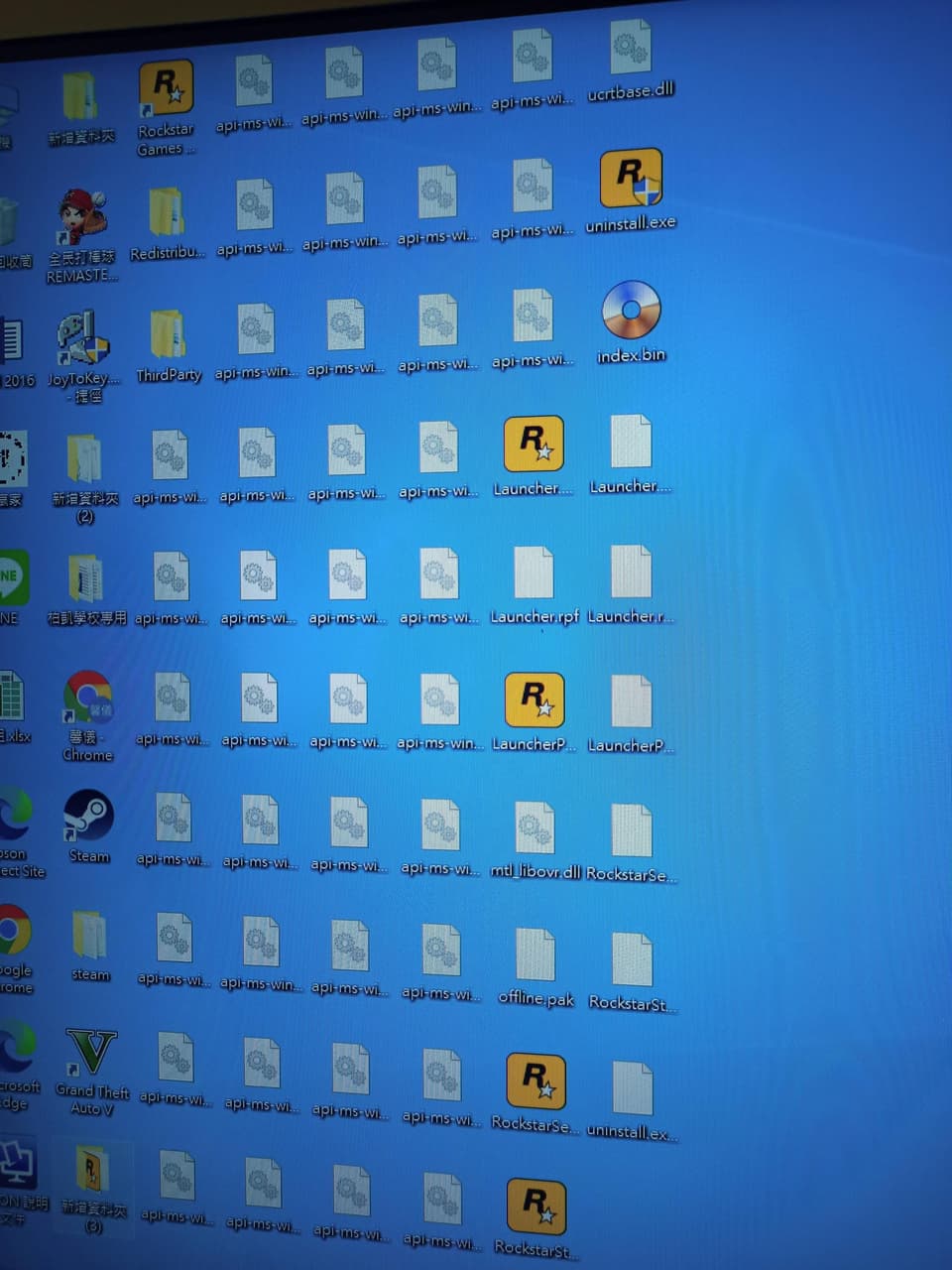
Task: Click the lowercase steam folder
Action: pos(89,937)
